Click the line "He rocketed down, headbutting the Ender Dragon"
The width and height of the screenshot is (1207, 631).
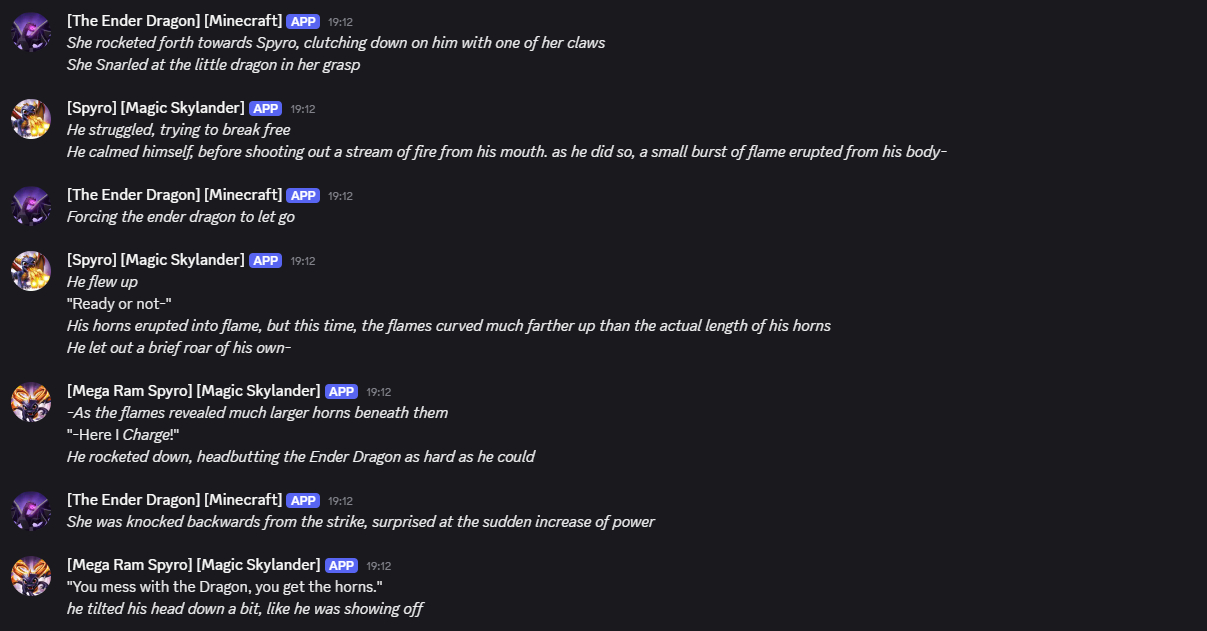(x=300, y=457)
